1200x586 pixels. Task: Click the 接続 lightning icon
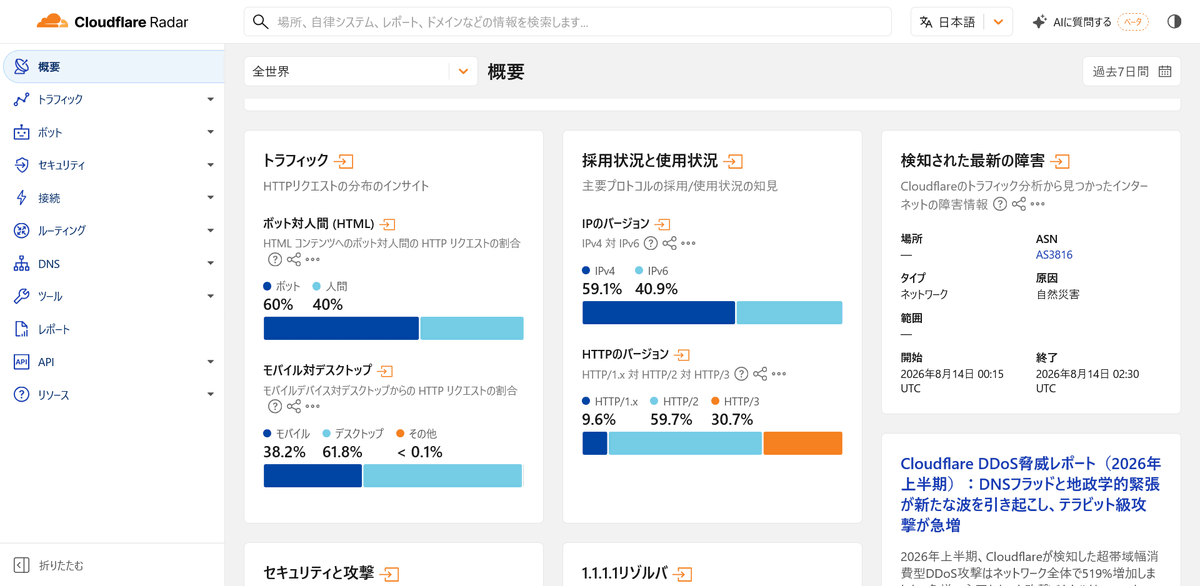[21, 198]
